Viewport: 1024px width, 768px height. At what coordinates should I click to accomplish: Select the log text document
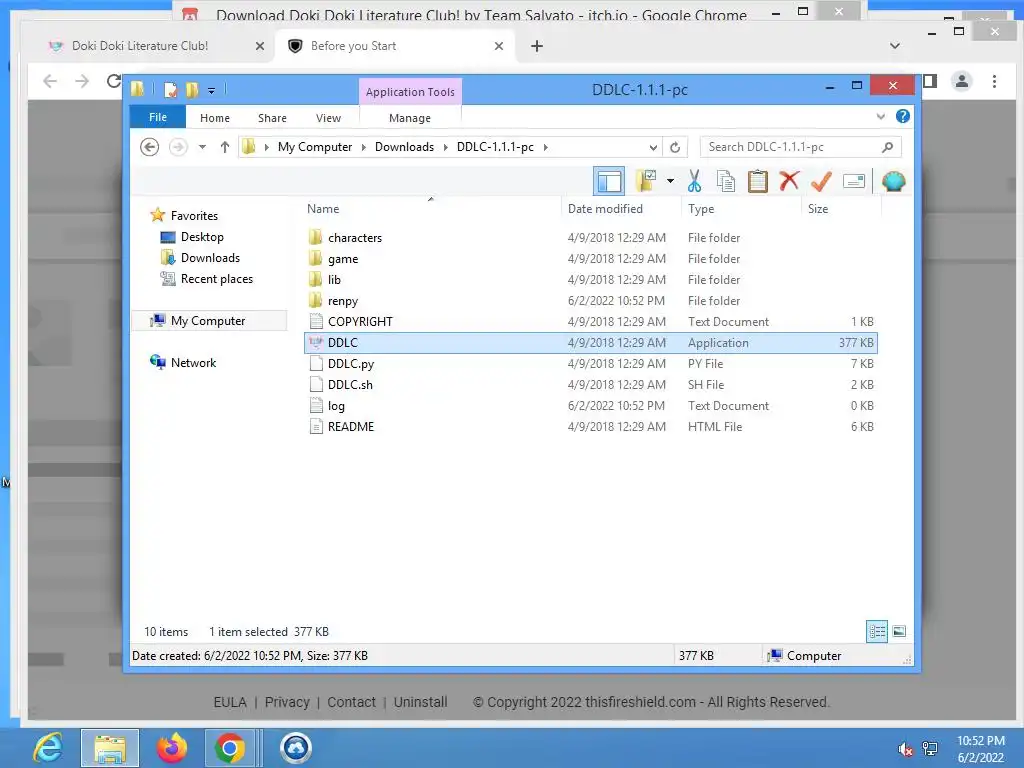(x=591, y=406)
